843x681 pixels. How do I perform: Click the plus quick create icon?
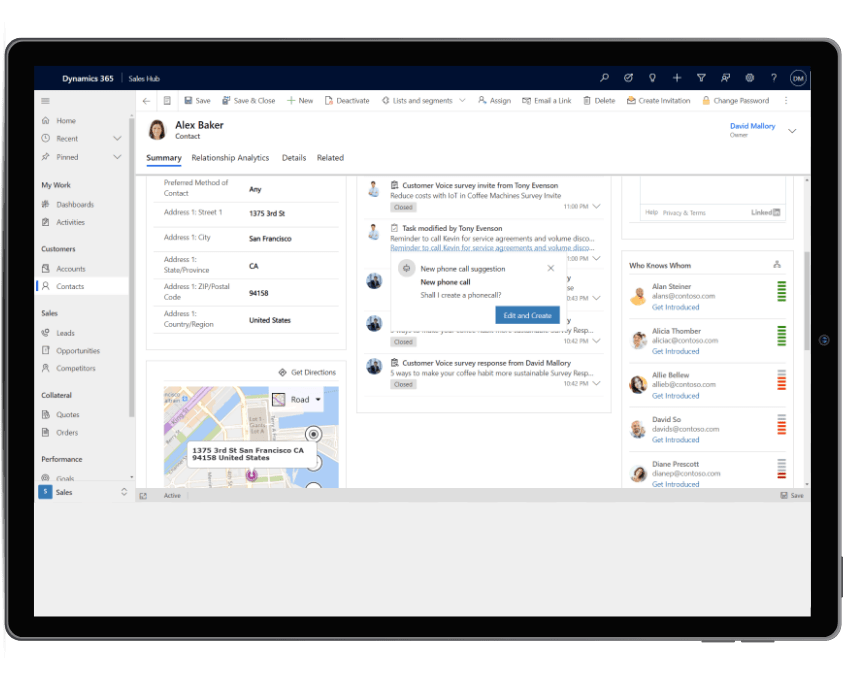pos(677,78)
